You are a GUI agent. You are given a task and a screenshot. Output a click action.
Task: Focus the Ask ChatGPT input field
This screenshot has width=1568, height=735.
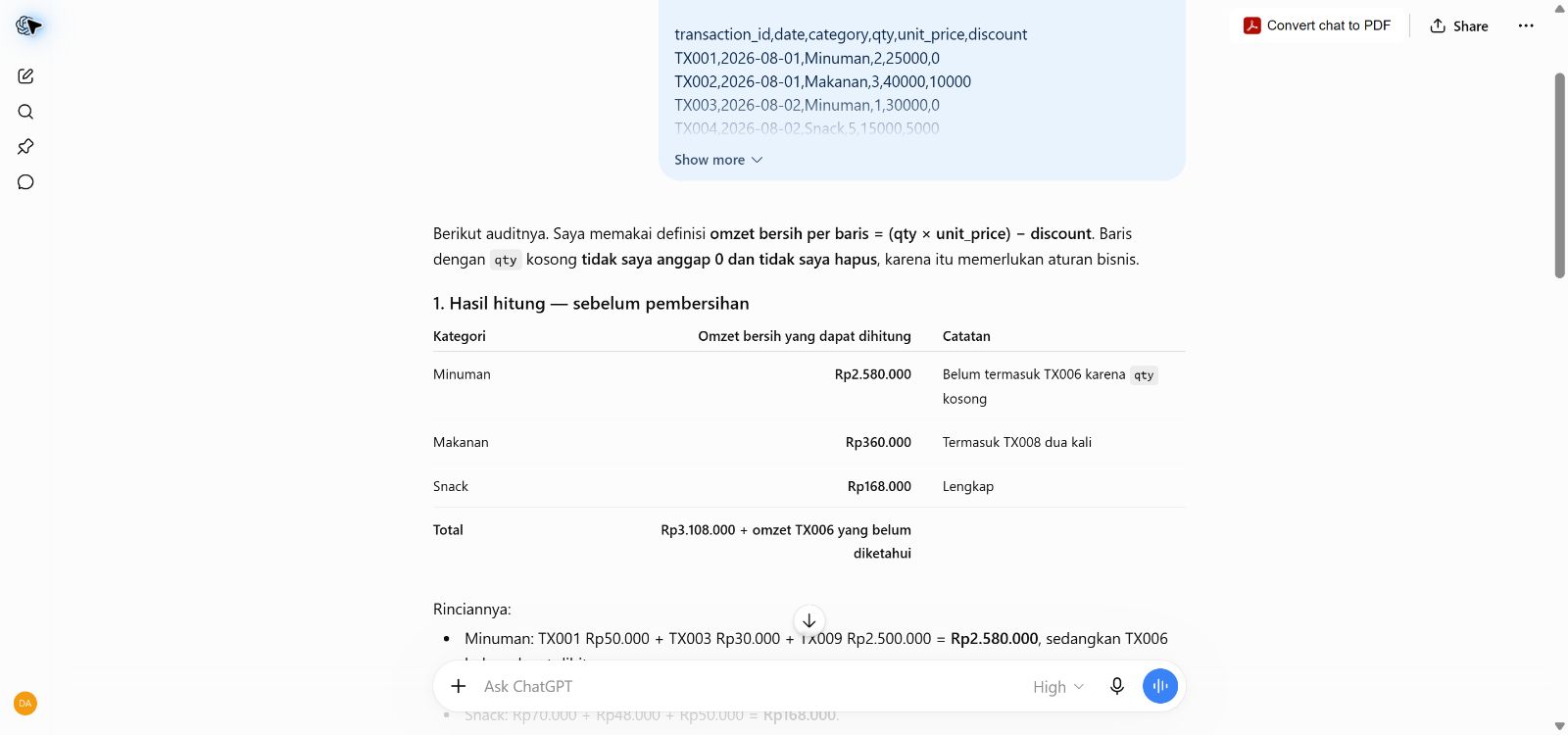click(x=750, y=687)
